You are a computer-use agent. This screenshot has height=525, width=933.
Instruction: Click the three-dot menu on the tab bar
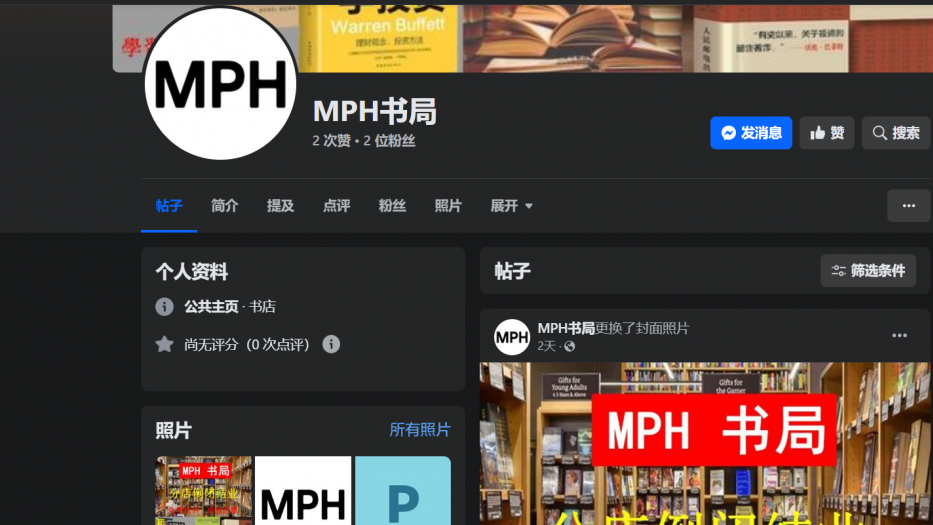(x=908, y=206)
